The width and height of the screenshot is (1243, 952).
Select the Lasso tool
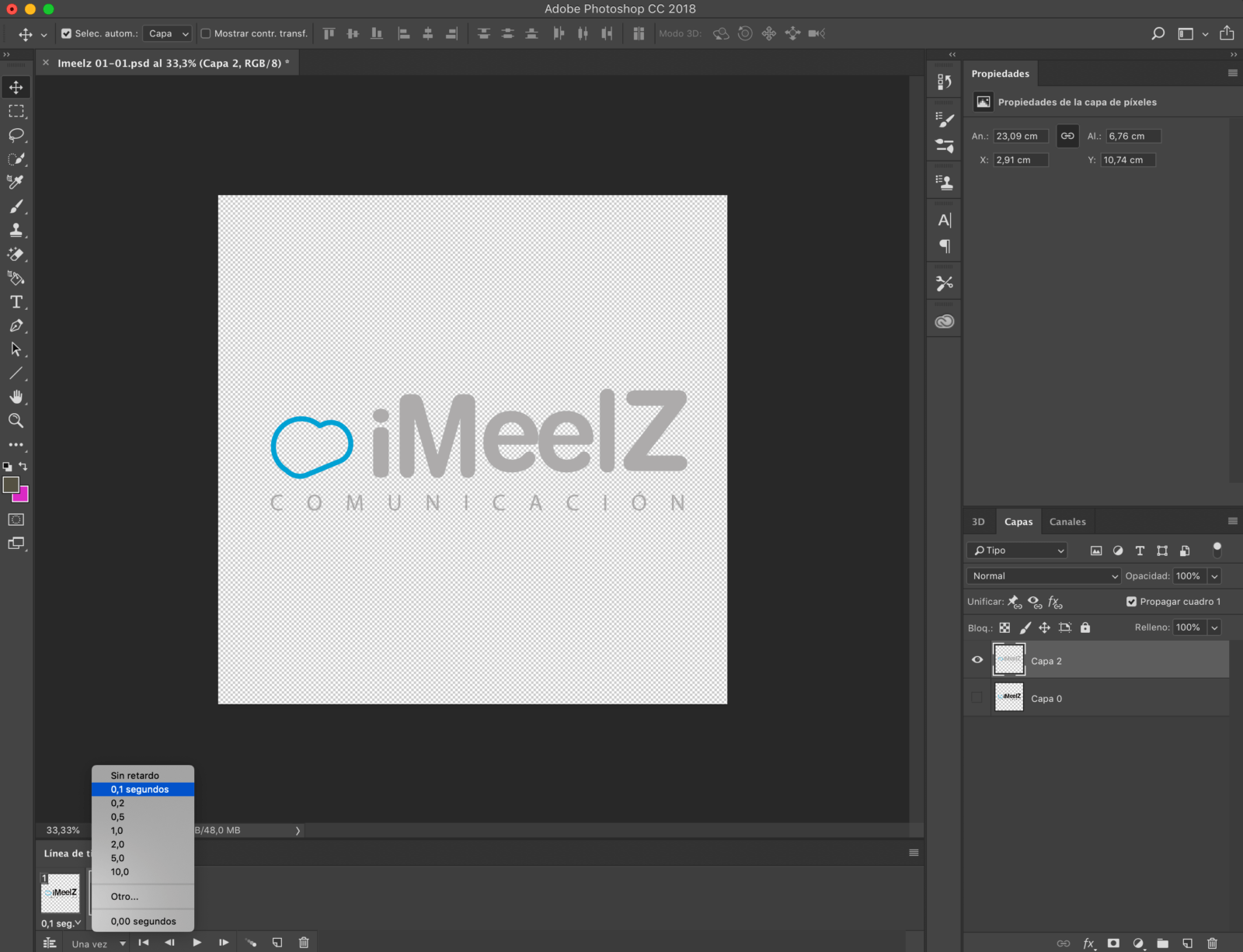pos(16,135)
